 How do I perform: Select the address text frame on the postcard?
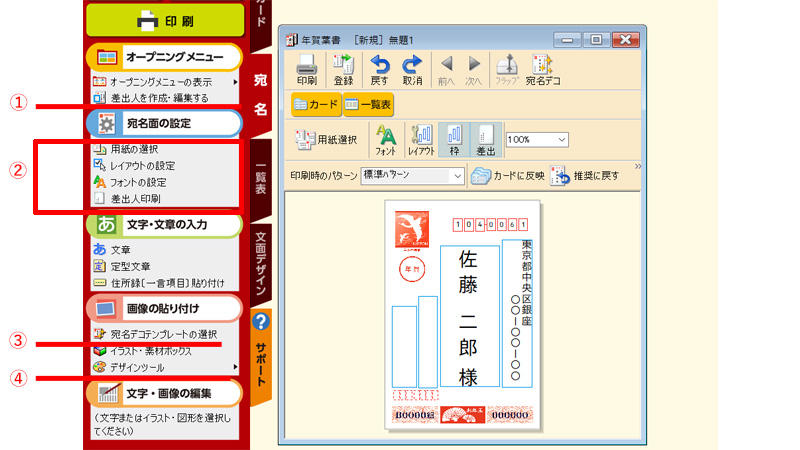pos(517,313)
